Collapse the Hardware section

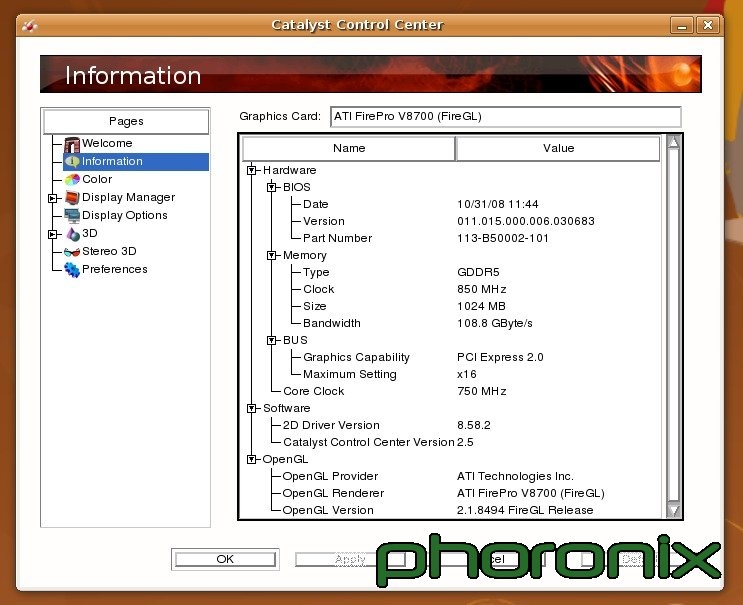pos(252,170)
